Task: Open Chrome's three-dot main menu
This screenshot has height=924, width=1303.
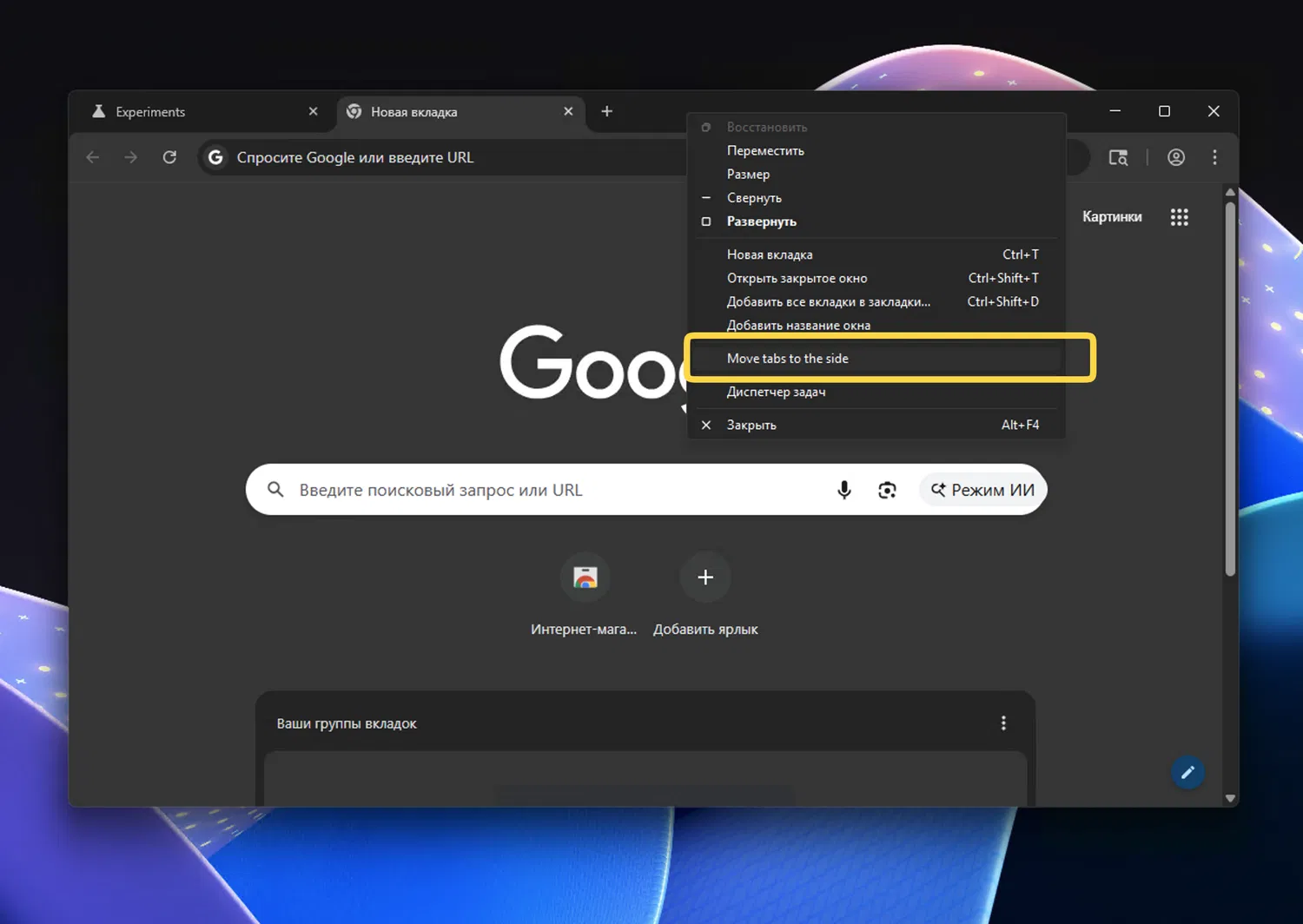Action: (1214, 157)
